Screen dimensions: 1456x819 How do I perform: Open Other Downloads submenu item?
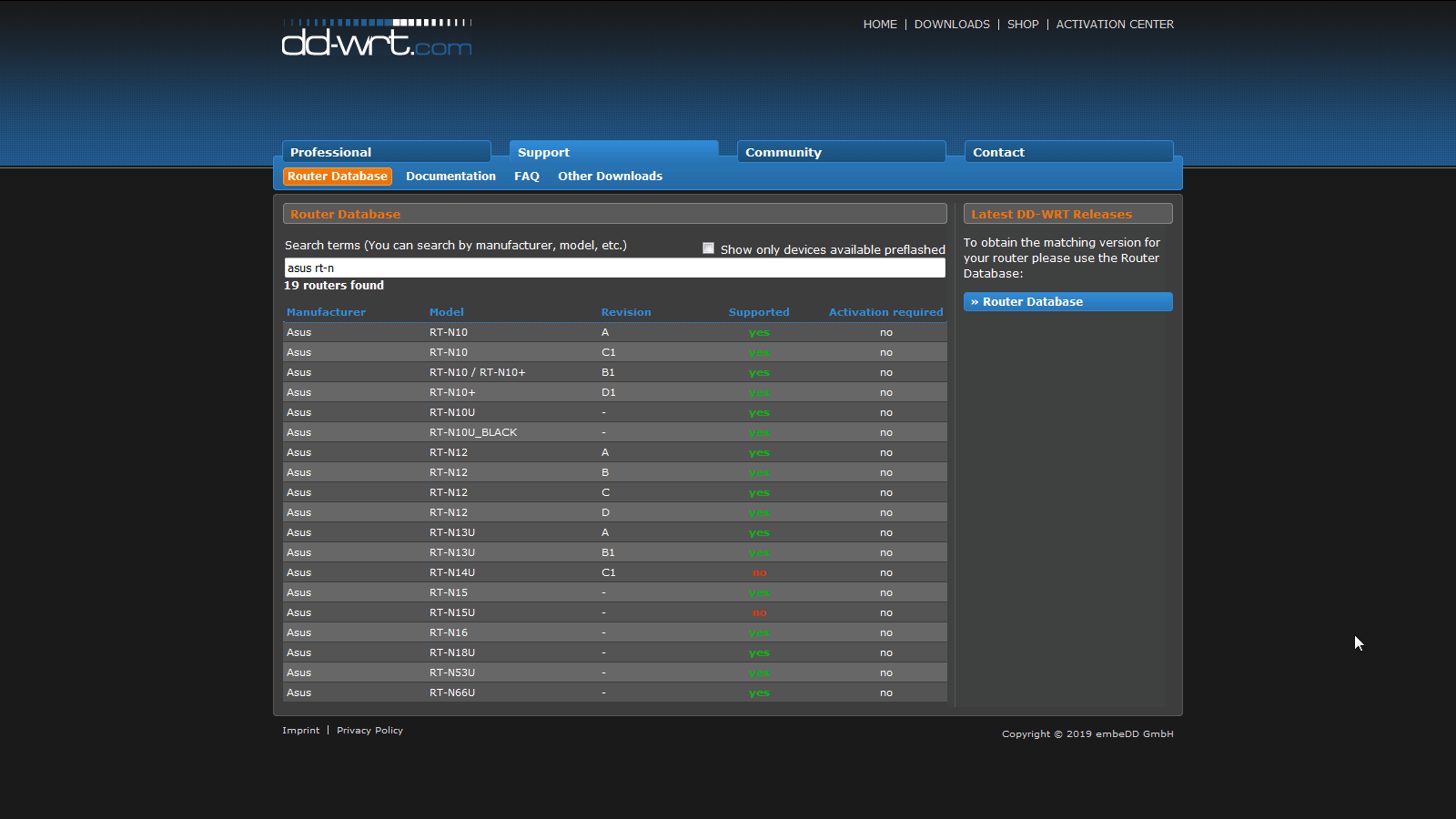(610, 177)
